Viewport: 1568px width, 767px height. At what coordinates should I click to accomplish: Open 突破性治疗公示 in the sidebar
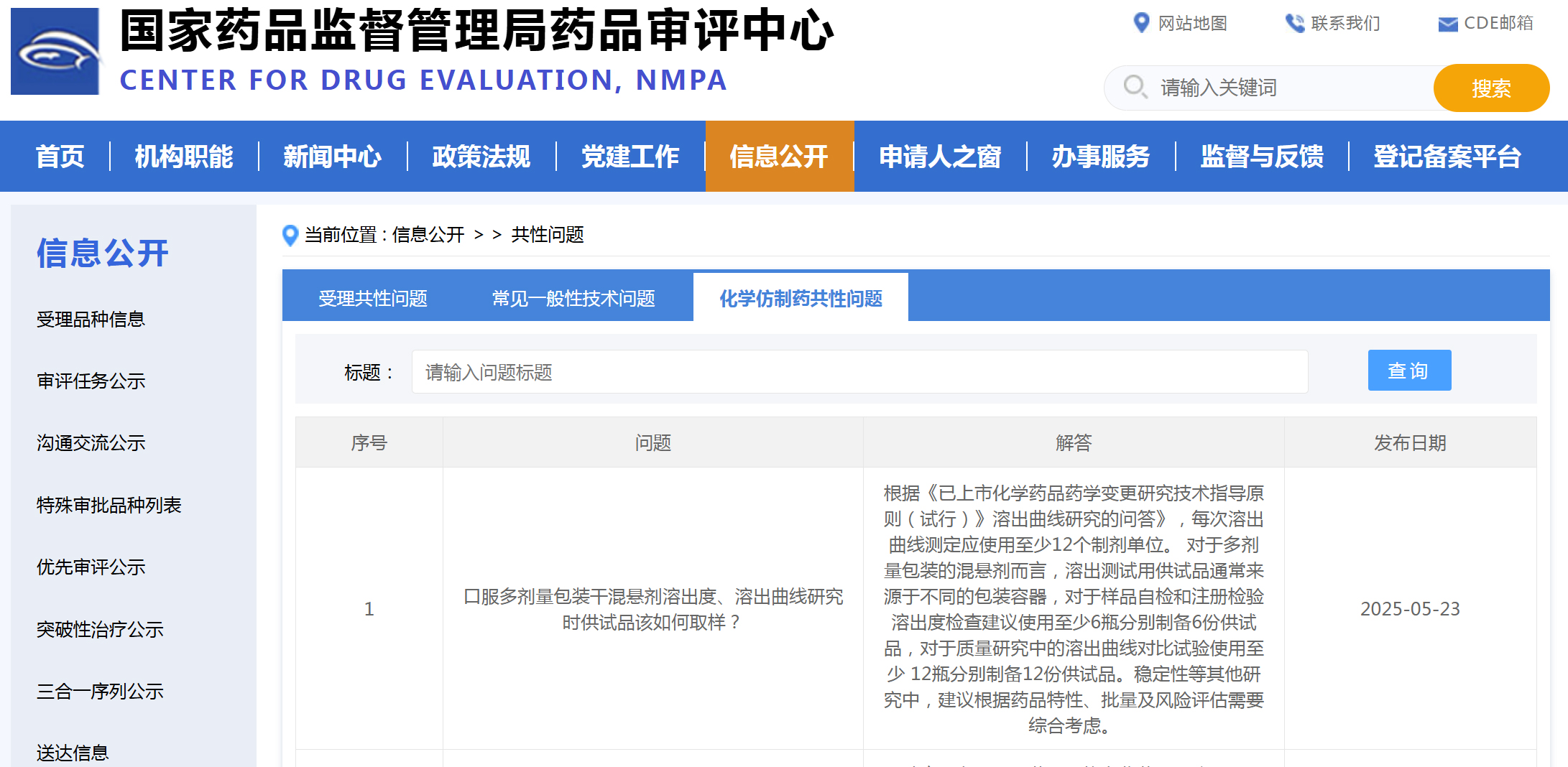[100, 629]
